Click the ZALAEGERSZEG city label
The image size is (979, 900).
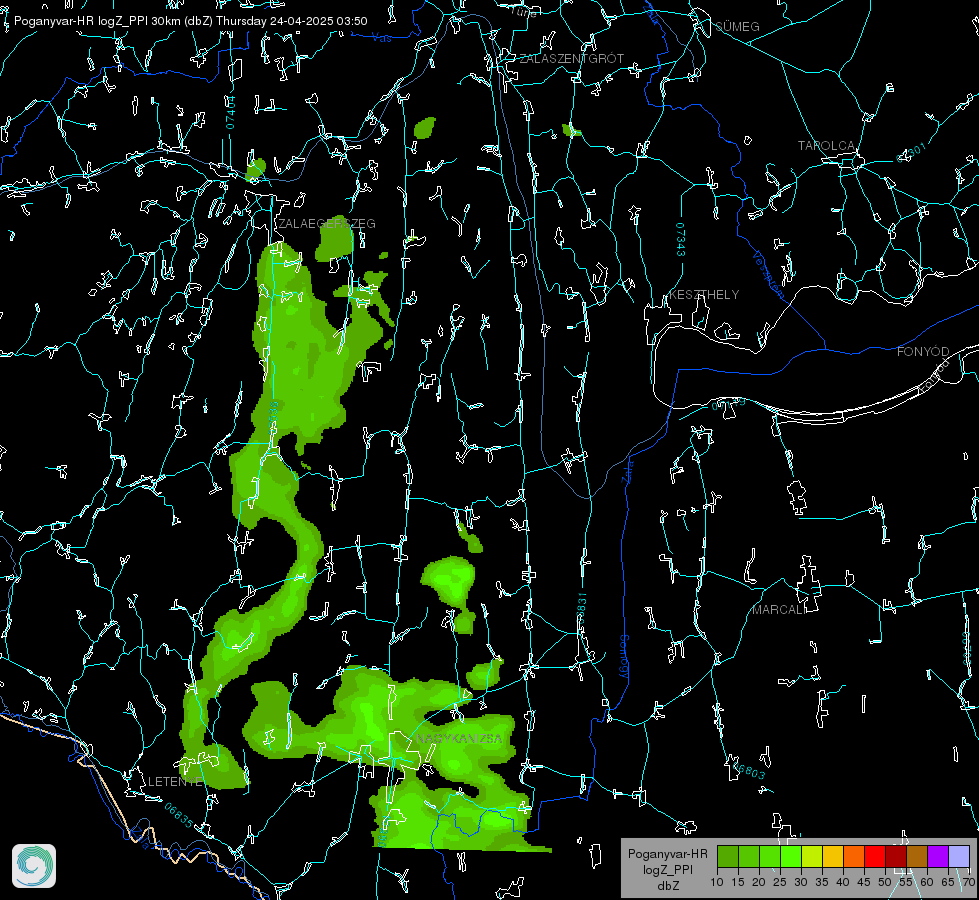pos(327,224)
